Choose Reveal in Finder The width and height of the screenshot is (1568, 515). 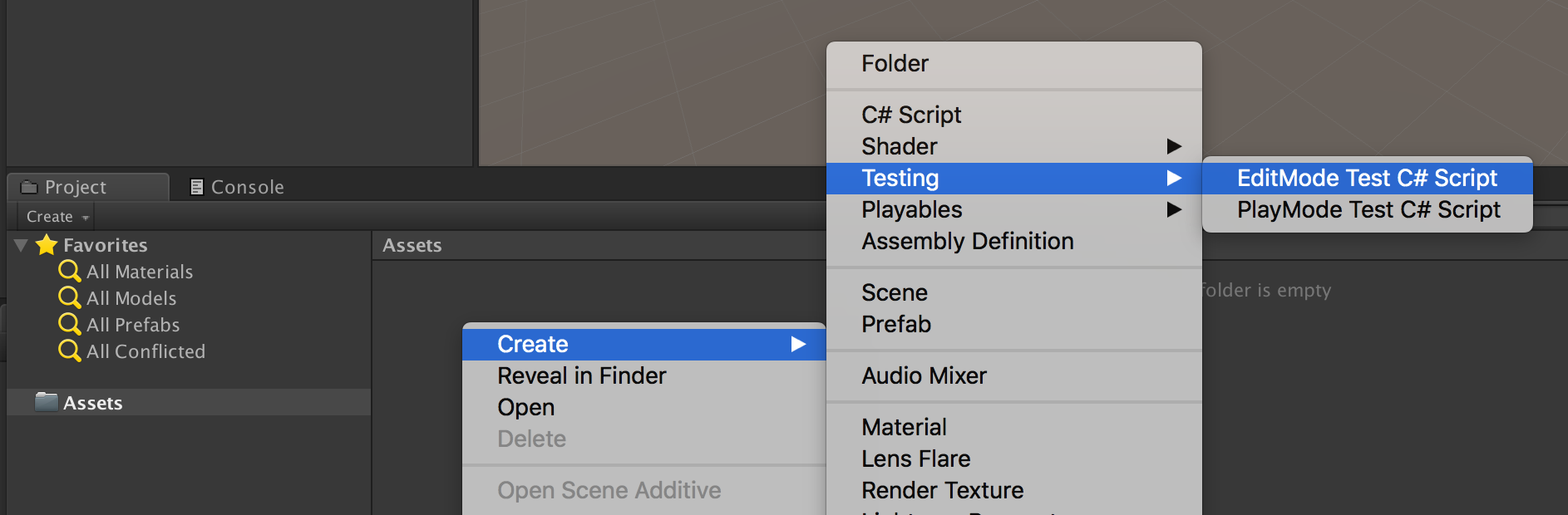pos(582,375)
